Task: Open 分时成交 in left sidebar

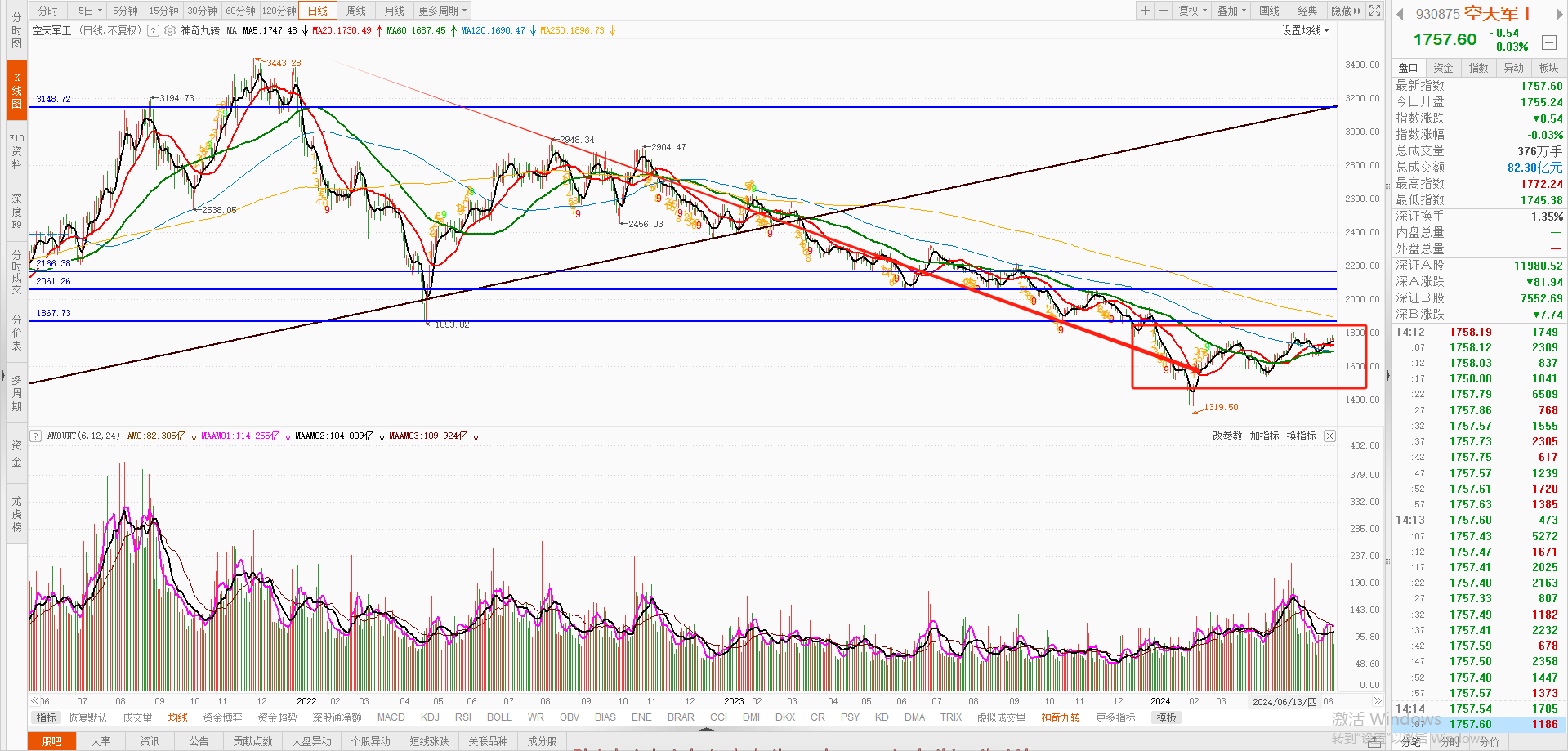Action: (16, 272)
